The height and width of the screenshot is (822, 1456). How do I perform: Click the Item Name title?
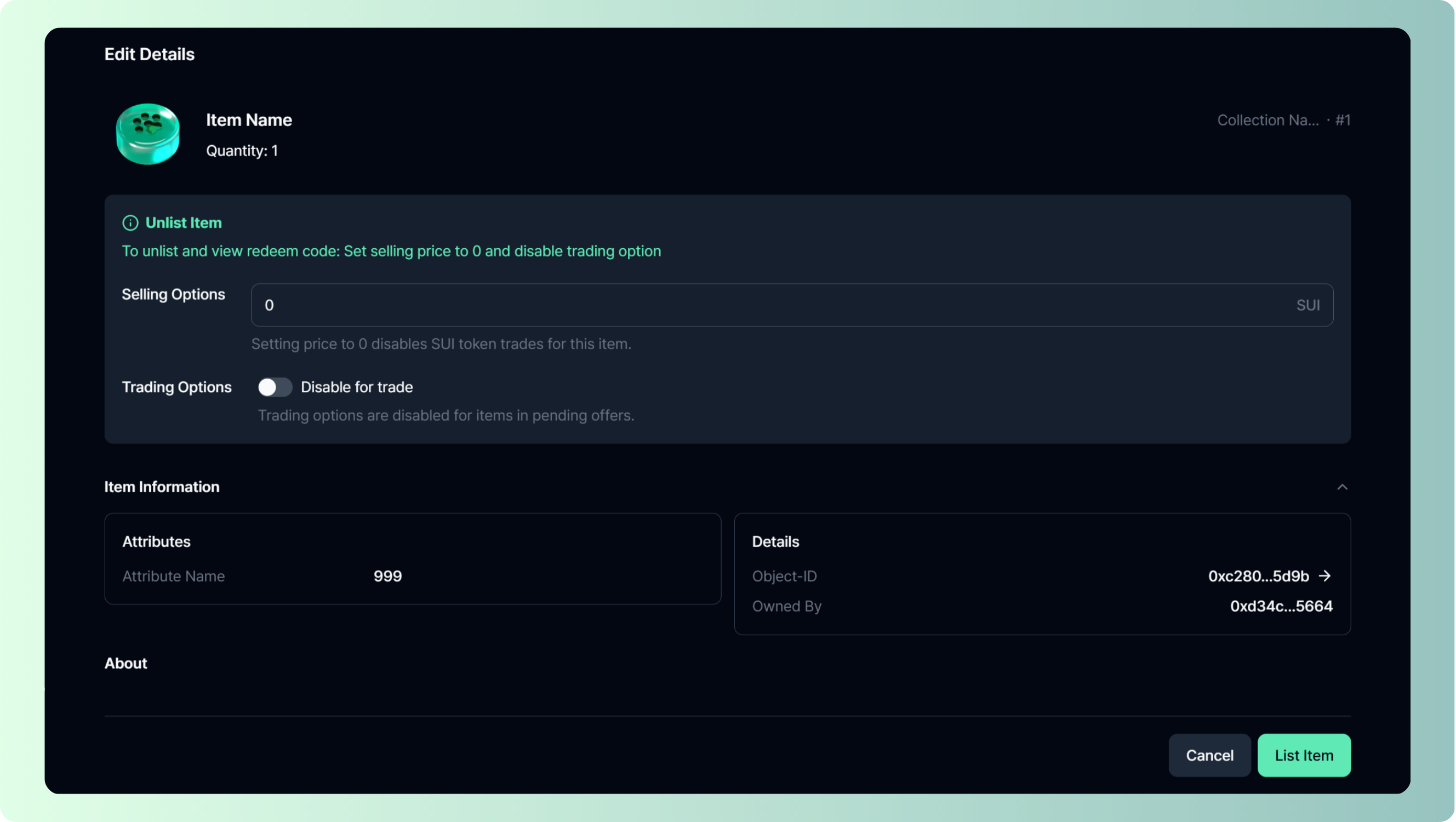249,120
